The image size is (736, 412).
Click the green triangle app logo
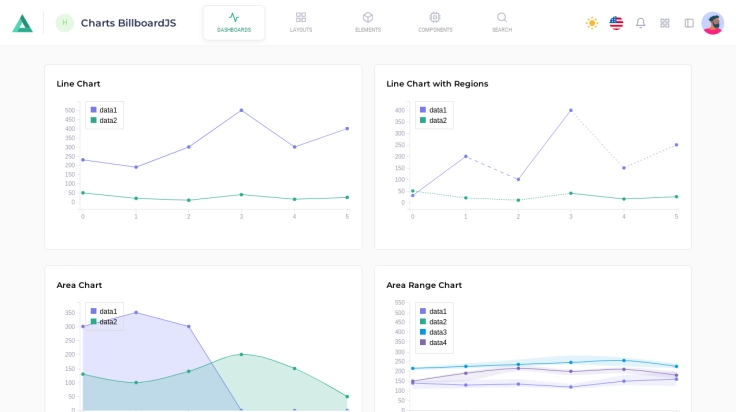click(x=22, y=23)
